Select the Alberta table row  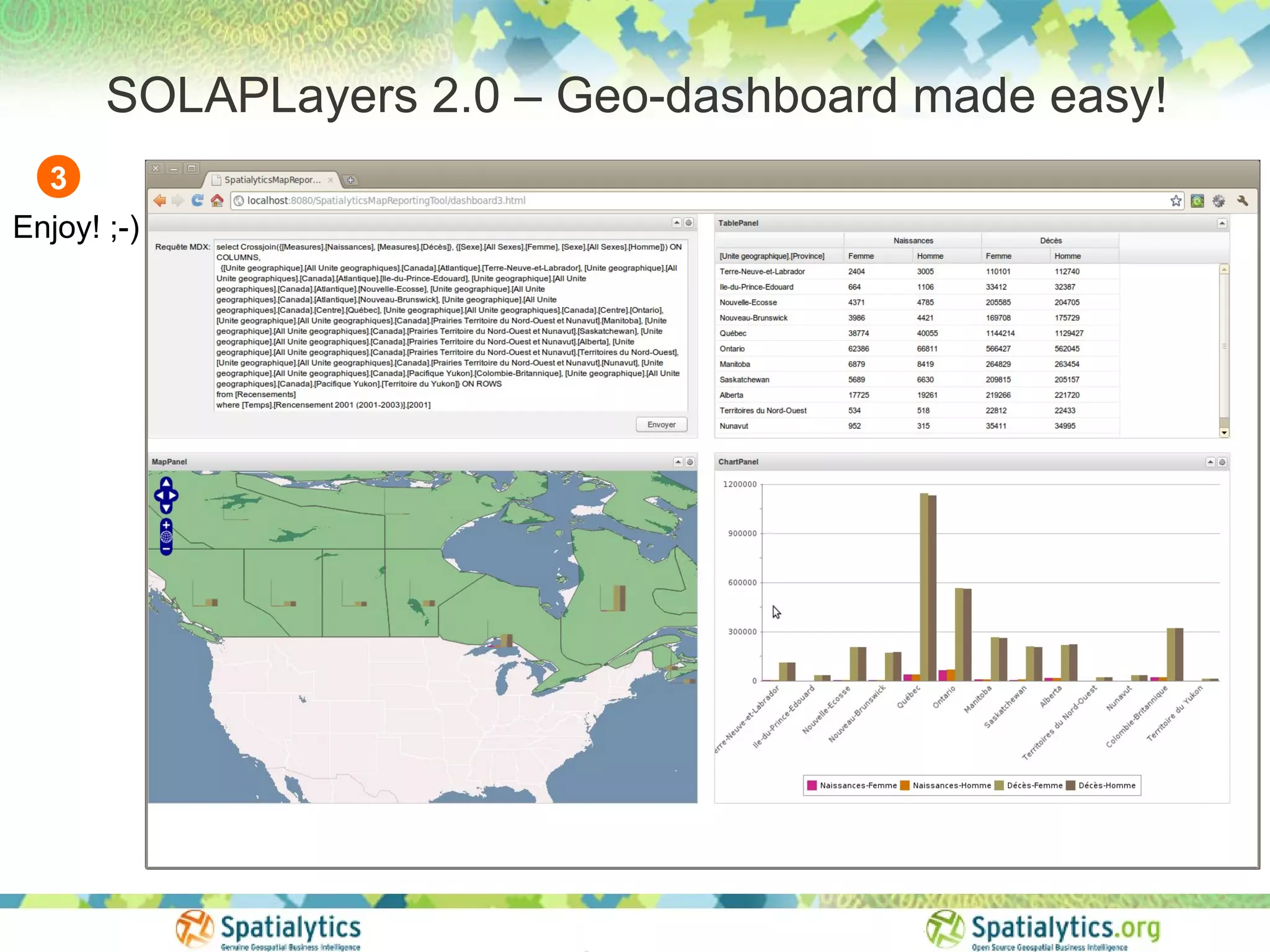point(918,395)
